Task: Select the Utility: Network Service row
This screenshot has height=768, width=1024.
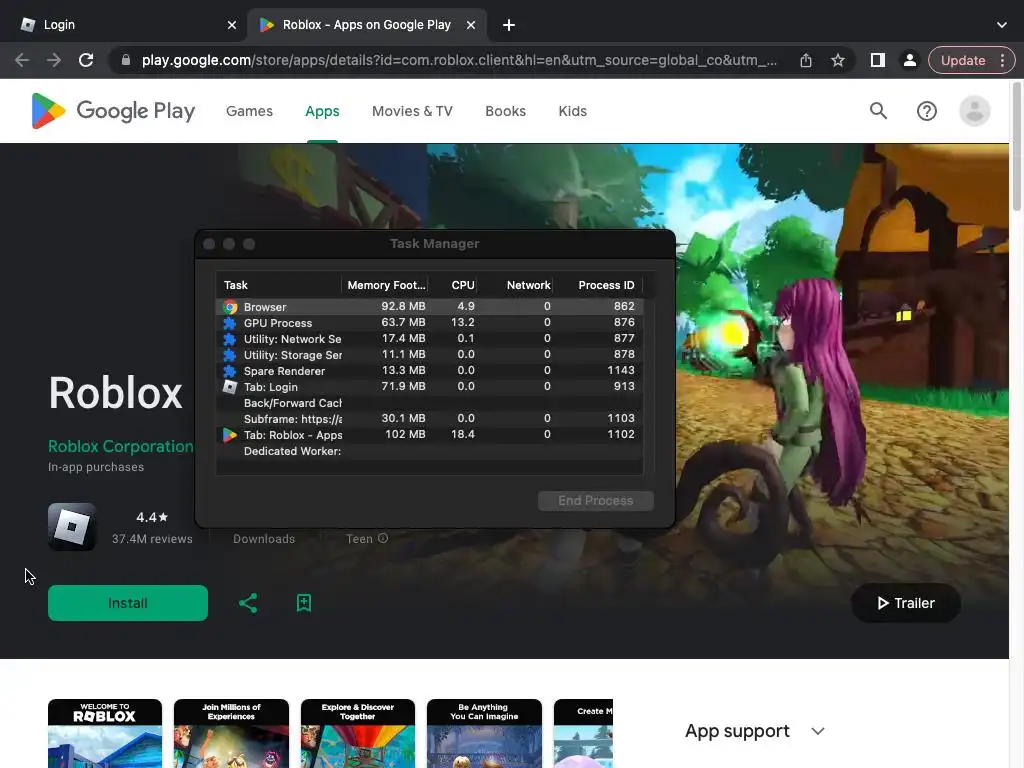Action: (x=429, y=338)
